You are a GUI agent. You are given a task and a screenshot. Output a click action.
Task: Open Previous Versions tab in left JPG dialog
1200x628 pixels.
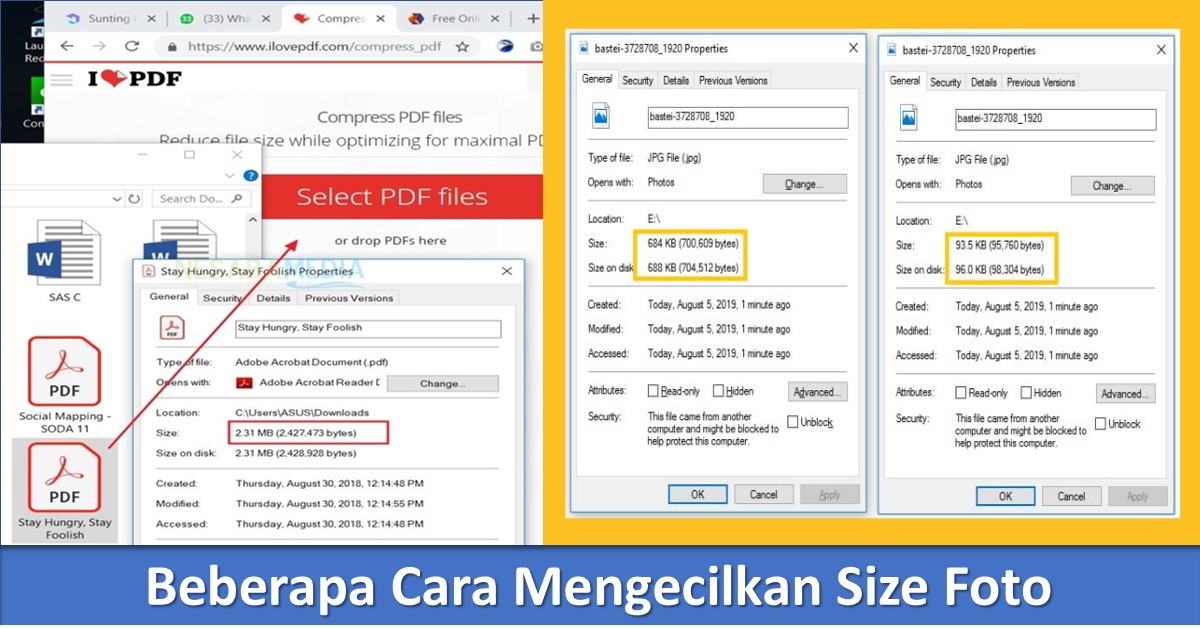coord(733,80)
